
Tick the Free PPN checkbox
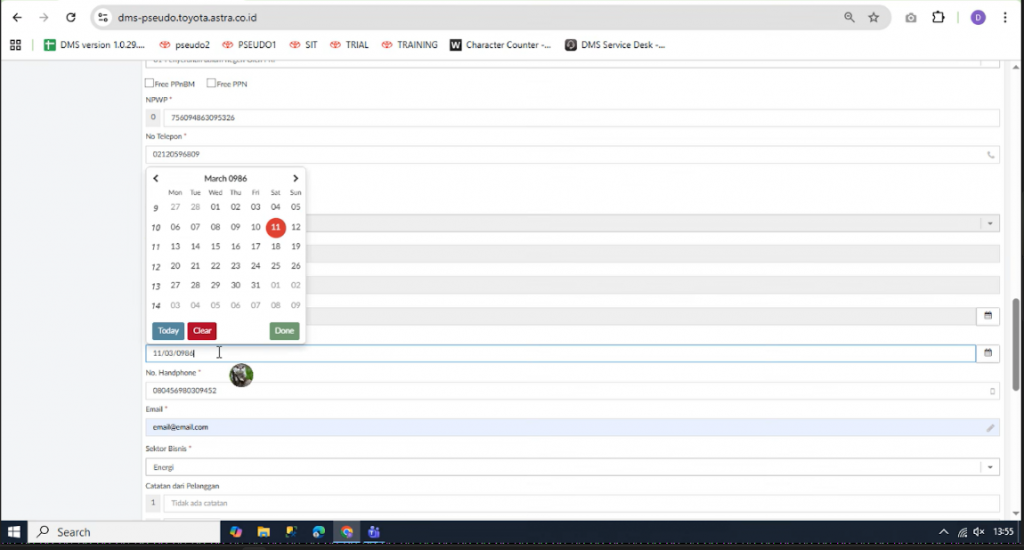(211, 84)
